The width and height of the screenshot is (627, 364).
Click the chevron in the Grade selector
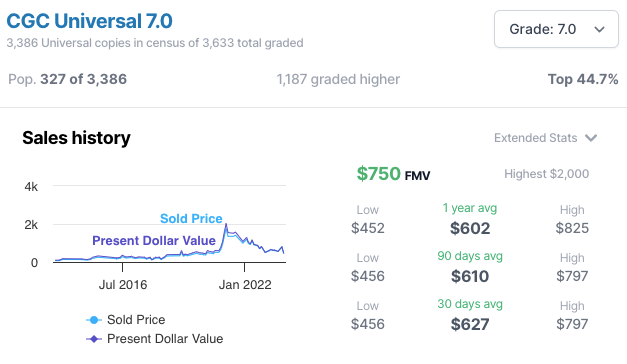[599, 30]
